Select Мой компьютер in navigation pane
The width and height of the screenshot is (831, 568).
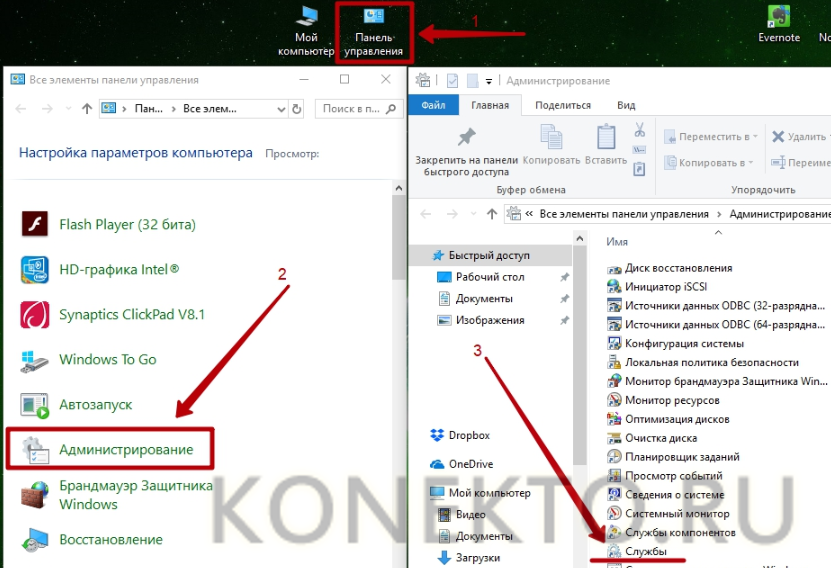click(480, 493)
